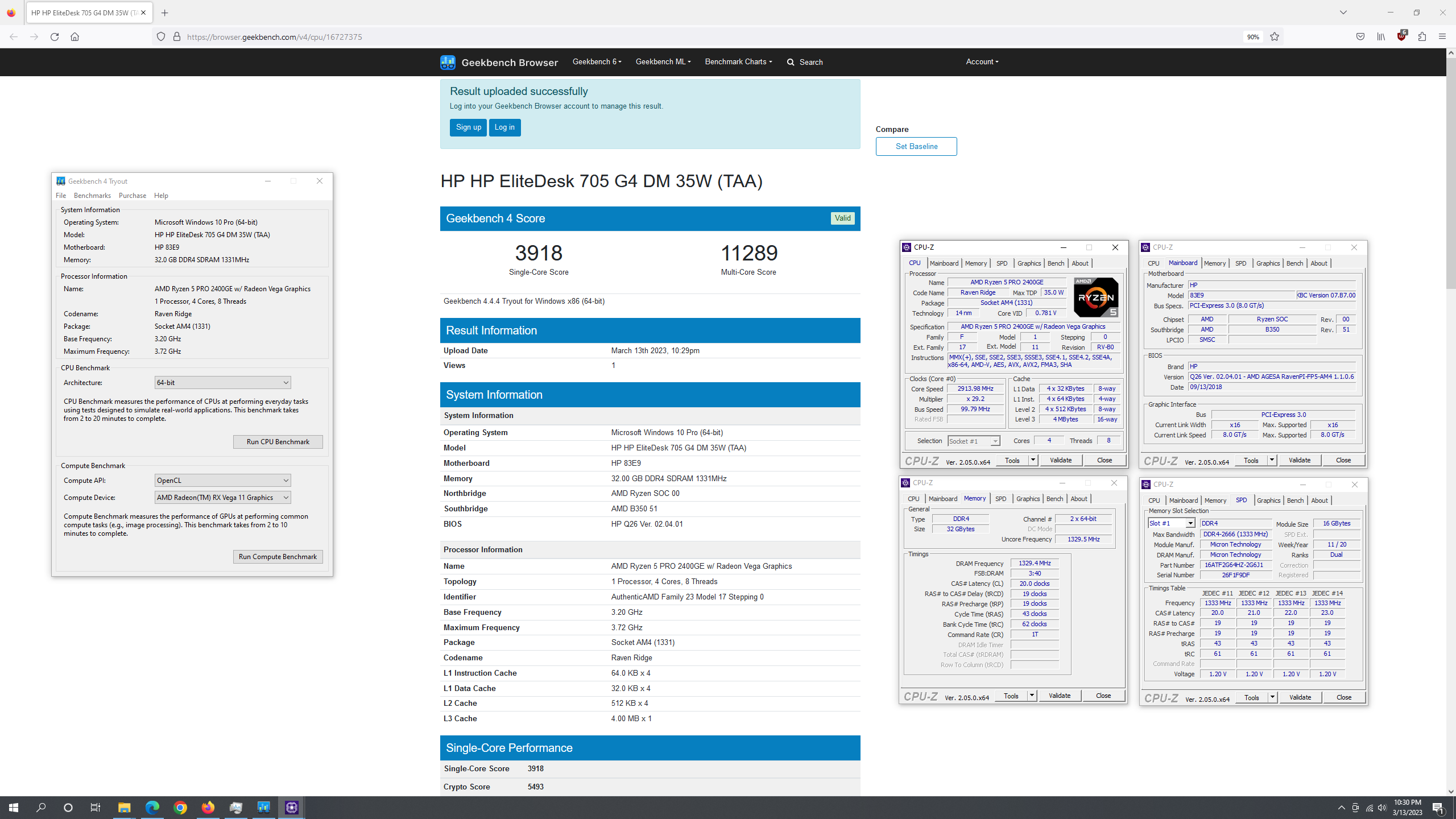1456x819 pixels.
Task: Open the Pocket save icon
Action: 1360,37
